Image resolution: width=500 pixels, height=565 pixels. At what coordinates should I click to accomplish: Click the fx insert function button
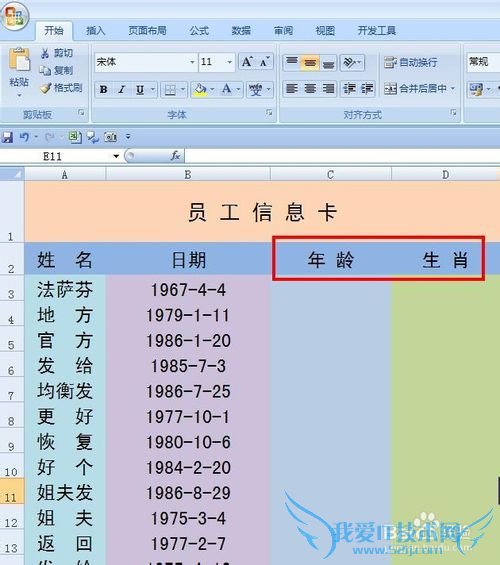(175, 156)
